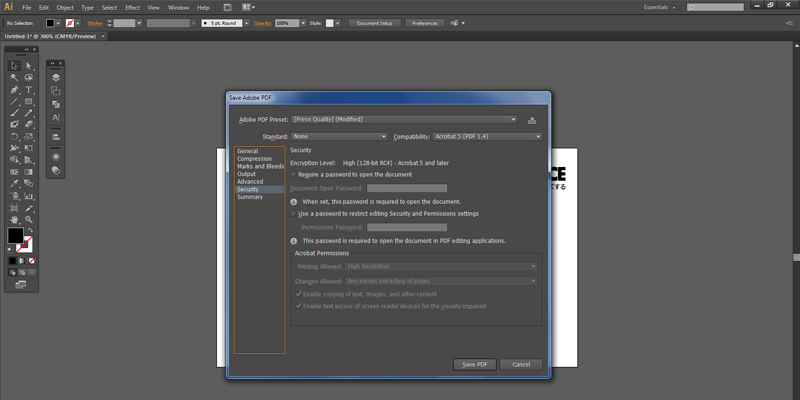800x400 pixels.
Task: Open the Layers panel icon
Action: 56,78
